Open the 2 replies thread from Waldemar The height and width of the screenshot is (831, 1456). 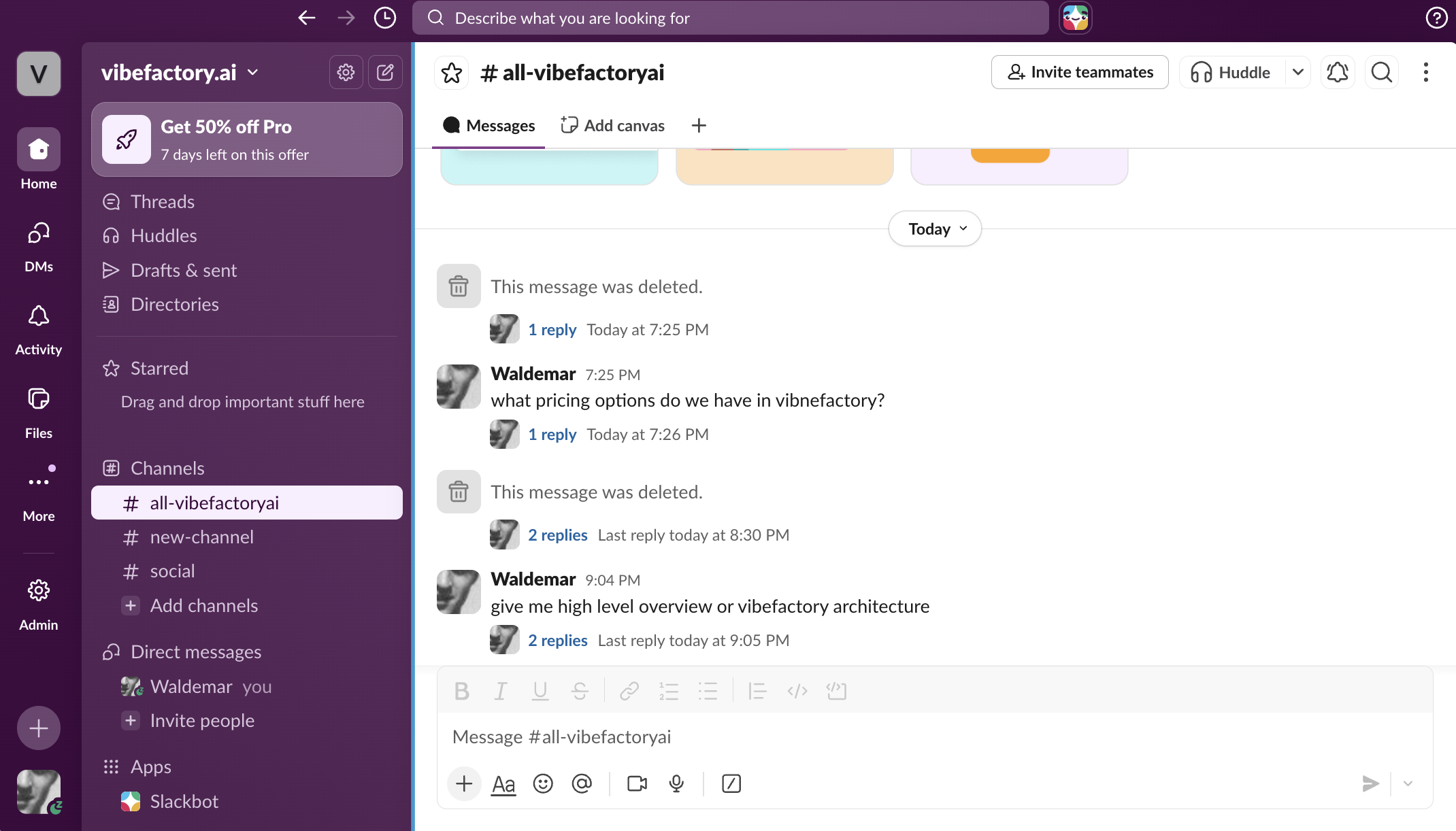[x=557, y=640]
